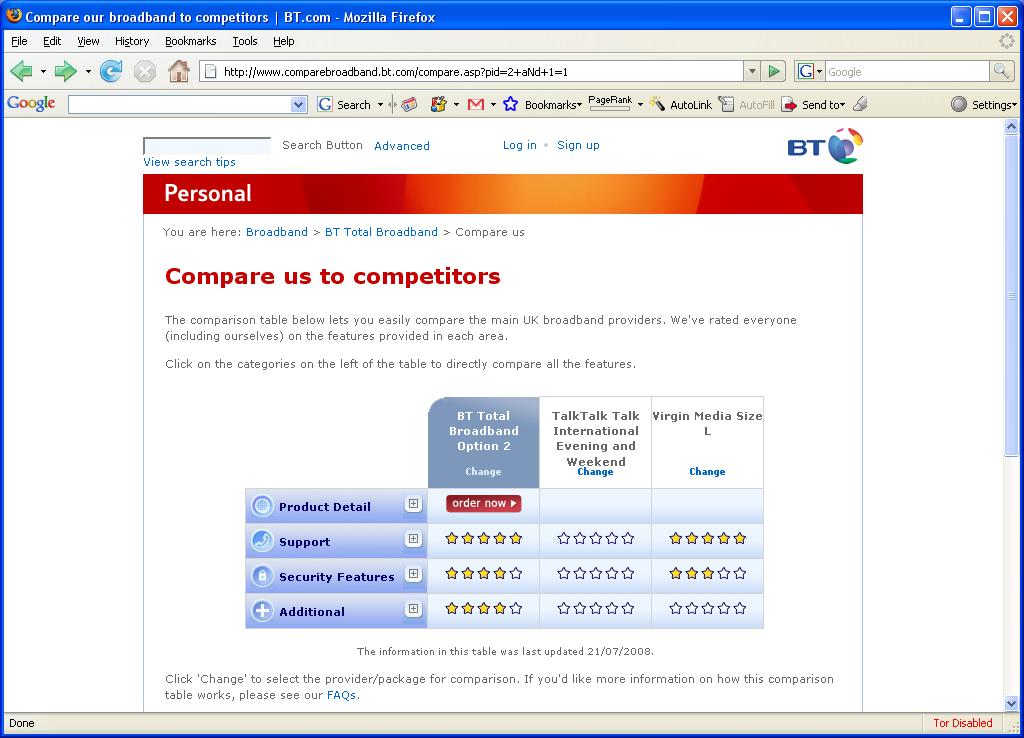Click the BT Total Broadband breadcrumb link
1024x738 pixels.
pyautogui.click(x=381, y=232)
